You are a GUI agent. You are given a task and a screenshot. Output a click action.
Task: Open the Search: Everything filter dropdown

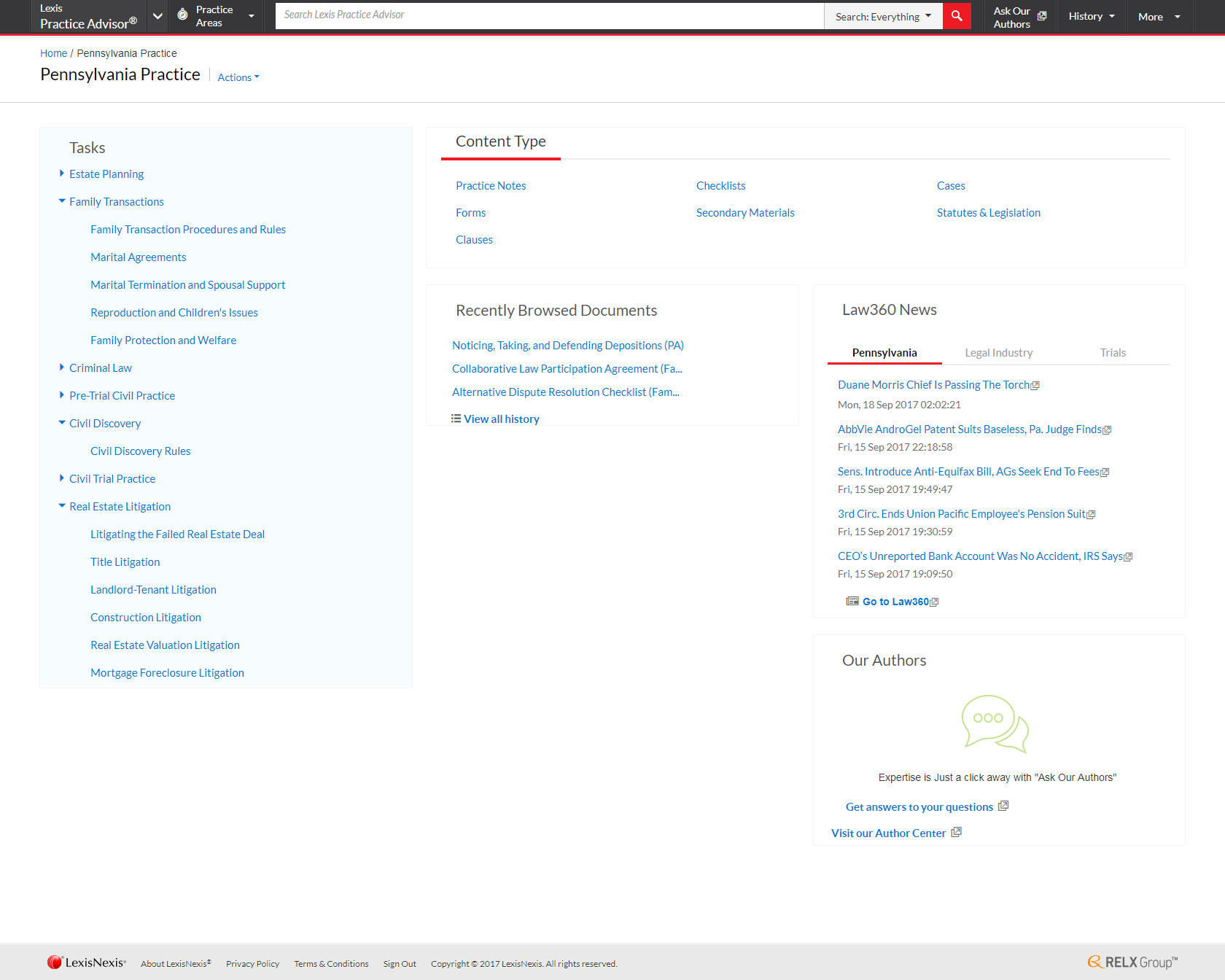[x=883, y=16]
